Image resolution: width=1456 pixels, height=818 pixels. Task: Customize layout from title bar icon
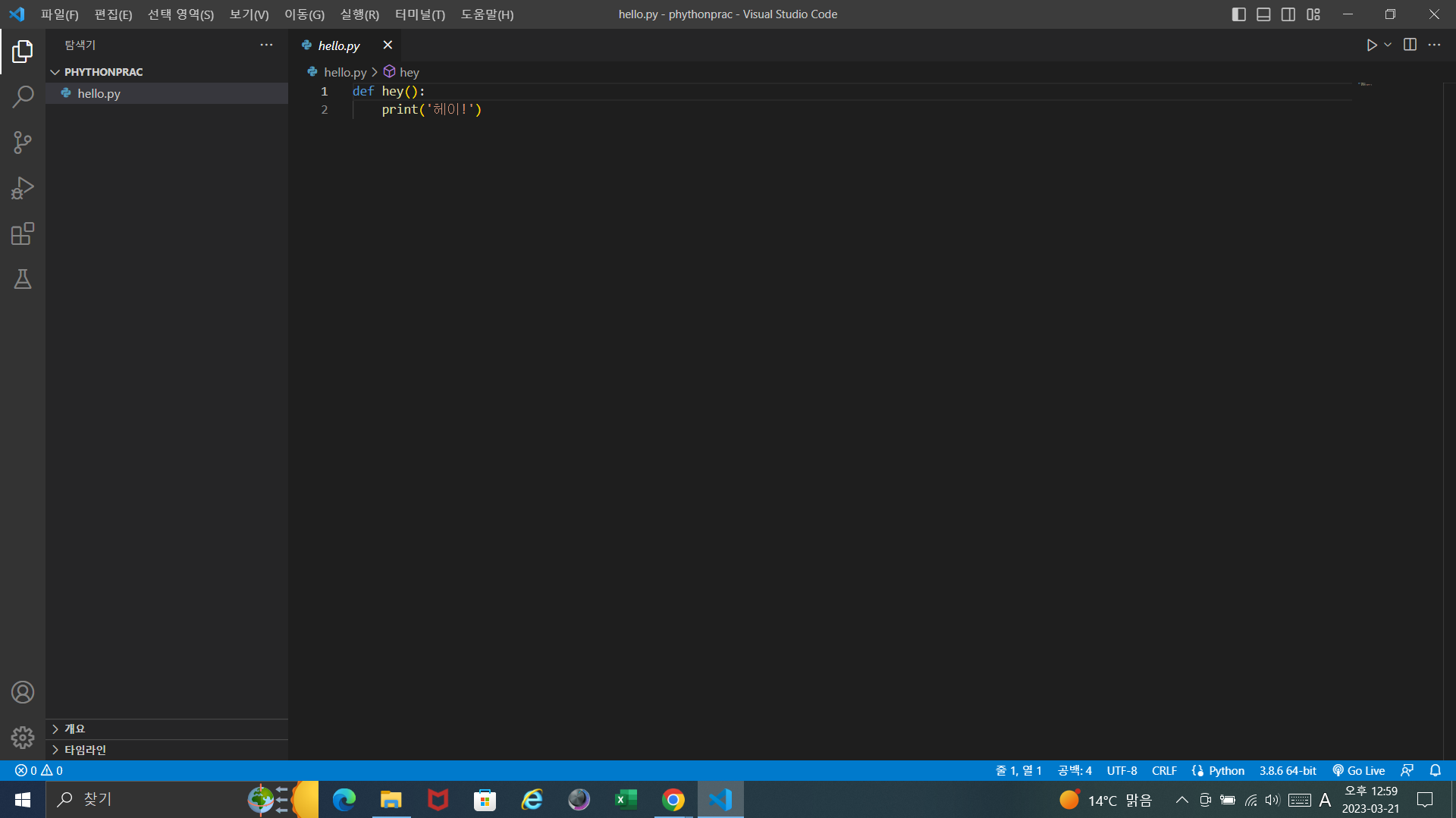1313,14
